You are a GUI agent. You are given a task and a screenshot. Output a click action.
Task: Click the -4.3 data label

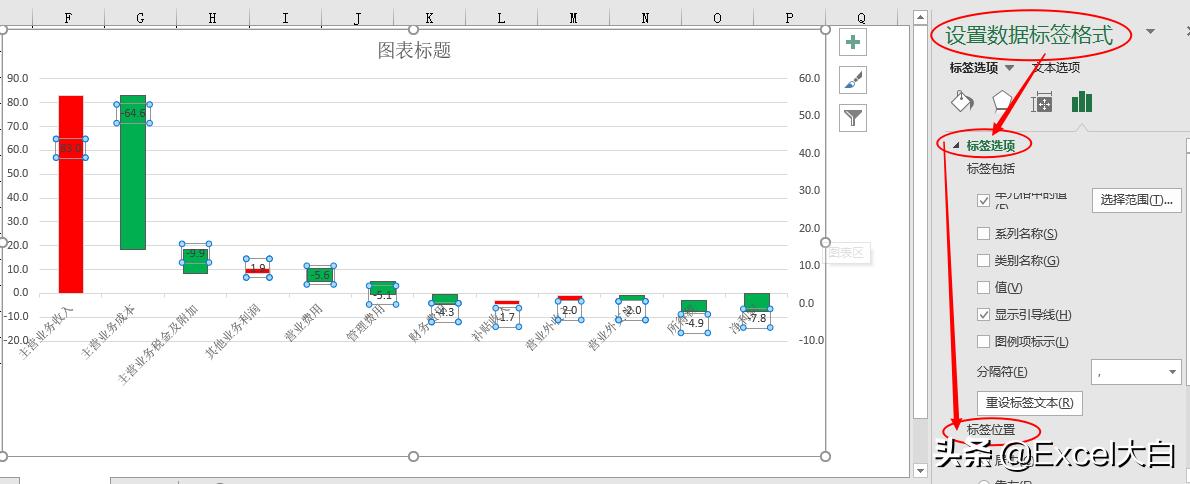click(445, 313)
